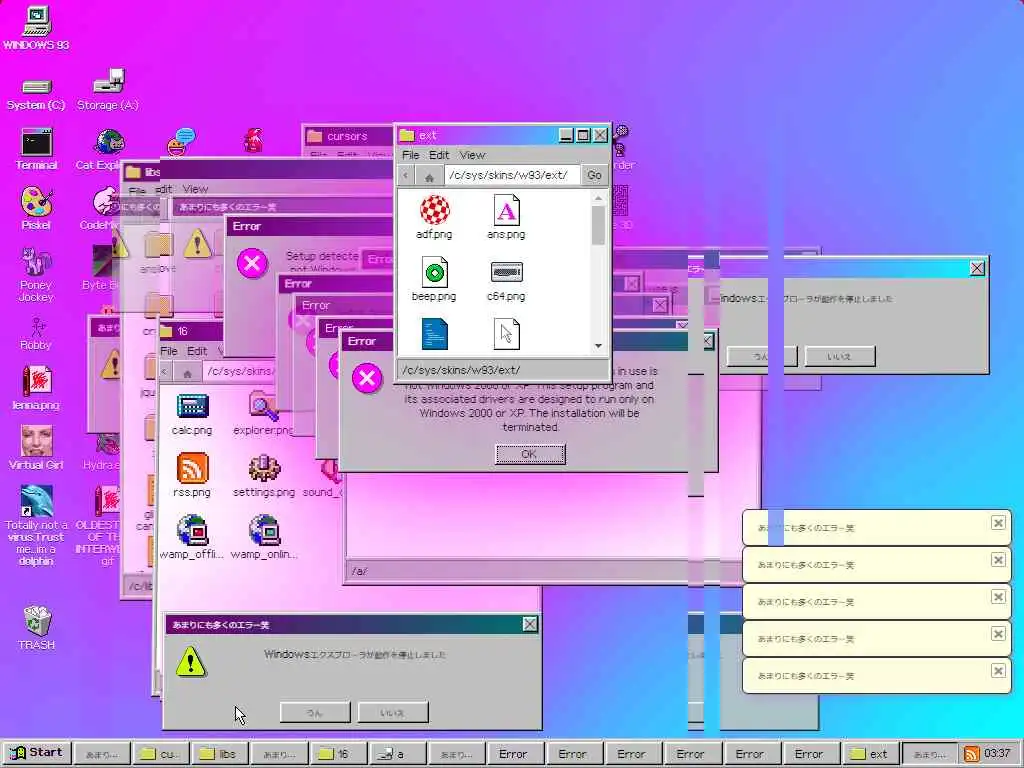Click the back arrow in ext window toolbar
Viewport: 1024px width, 768px height.
[406, 176]
